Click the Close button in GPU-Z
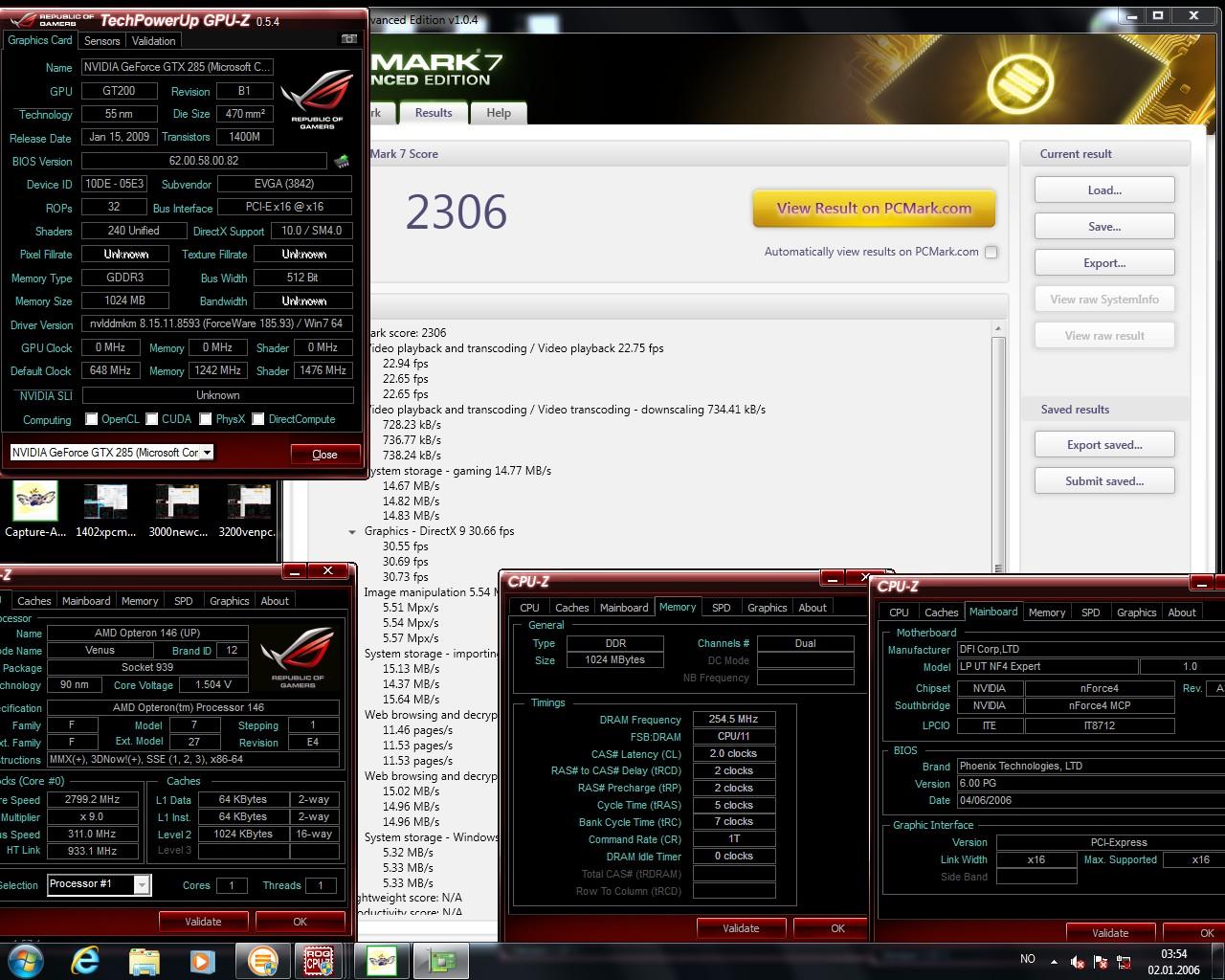This screenshot has height=980, width=1225. click(324, 455)
